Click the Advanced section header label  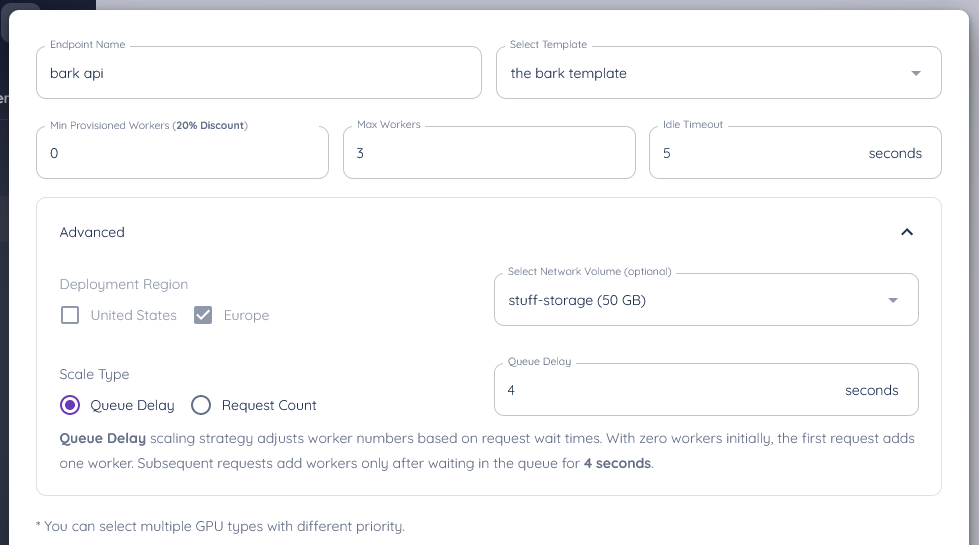pyautogui.click(x=92, y=232)
